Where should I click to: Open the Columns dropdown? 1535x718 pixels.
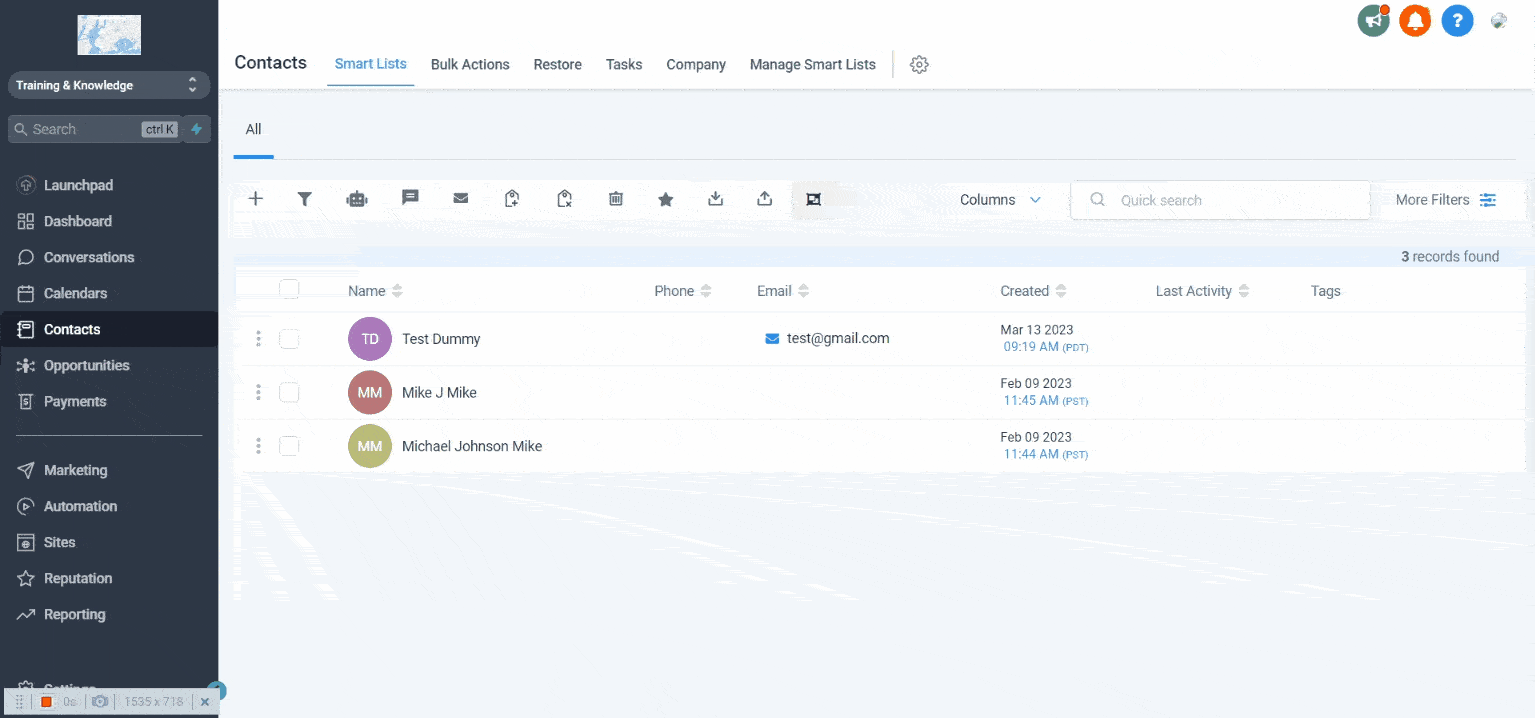tap(1000, 200)
